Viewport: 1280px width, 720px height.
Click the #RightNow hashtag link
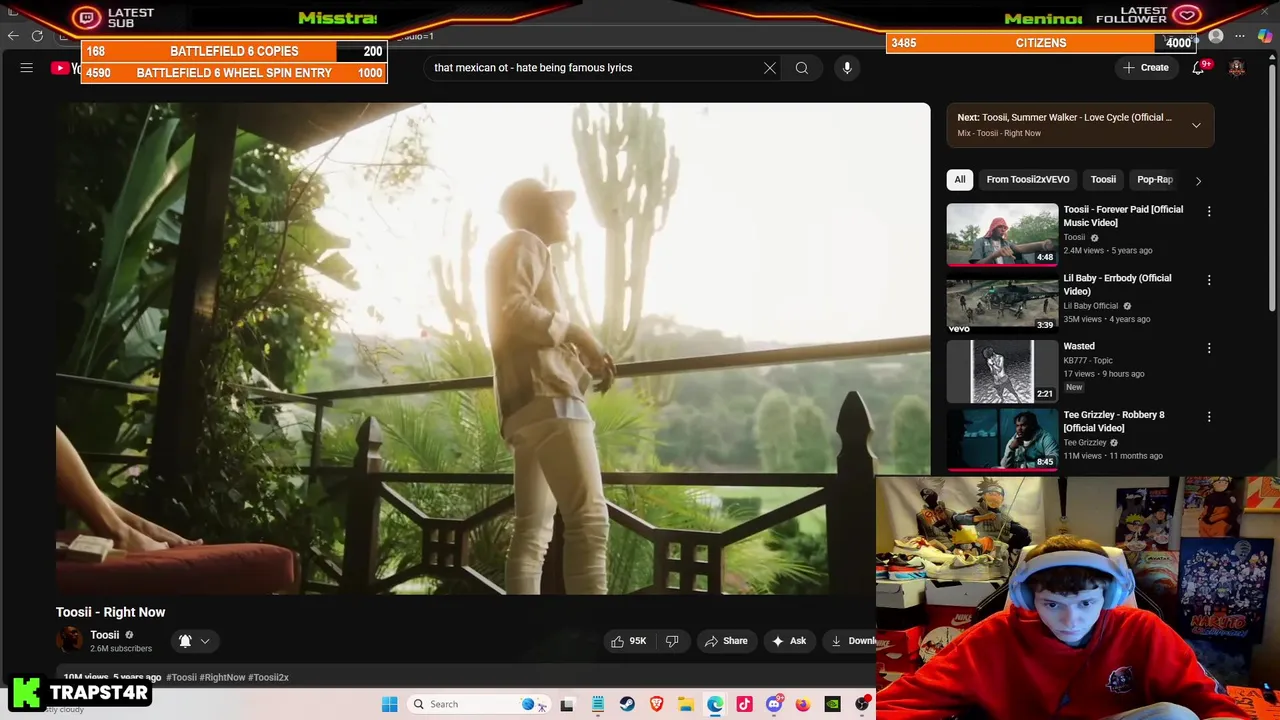(222, 677)
